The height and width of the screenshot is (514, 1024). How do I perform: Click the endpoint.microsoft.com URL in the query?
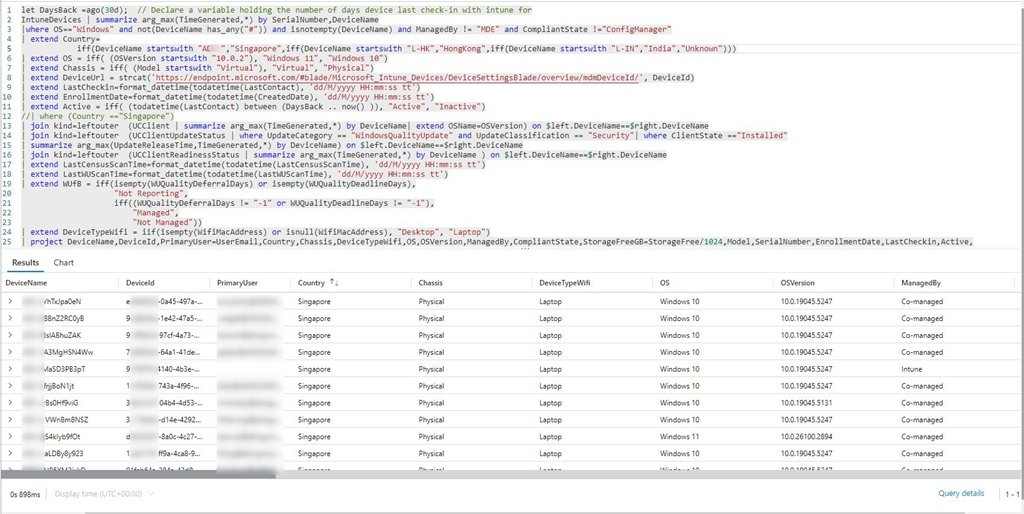click(380, 77)
